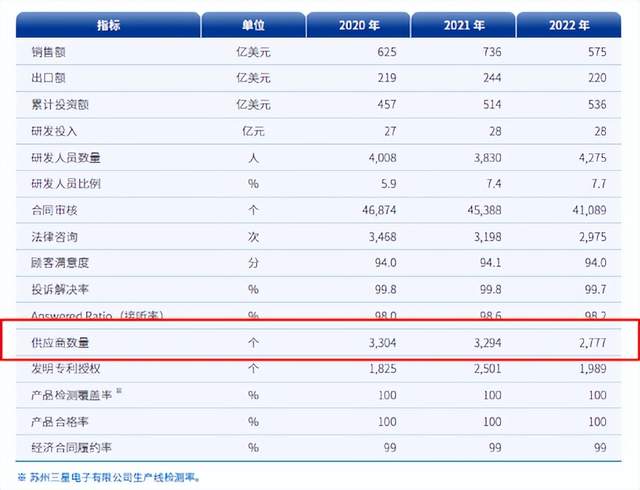640x490 pixels.
Task: Click the 指标 column header
Action: (x=108, y=25)
